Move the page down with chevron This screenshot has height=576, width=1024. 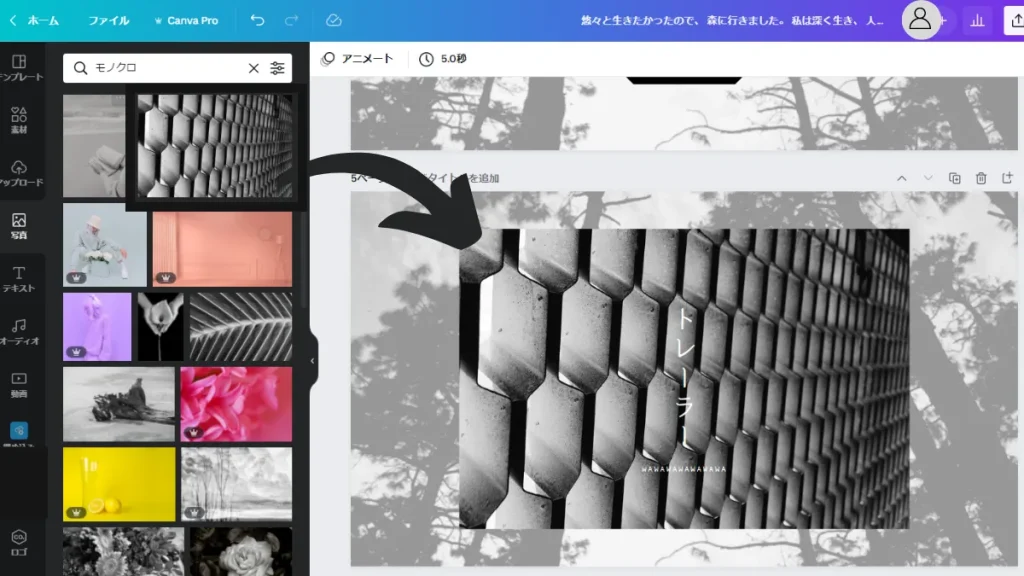click(928, 178)
